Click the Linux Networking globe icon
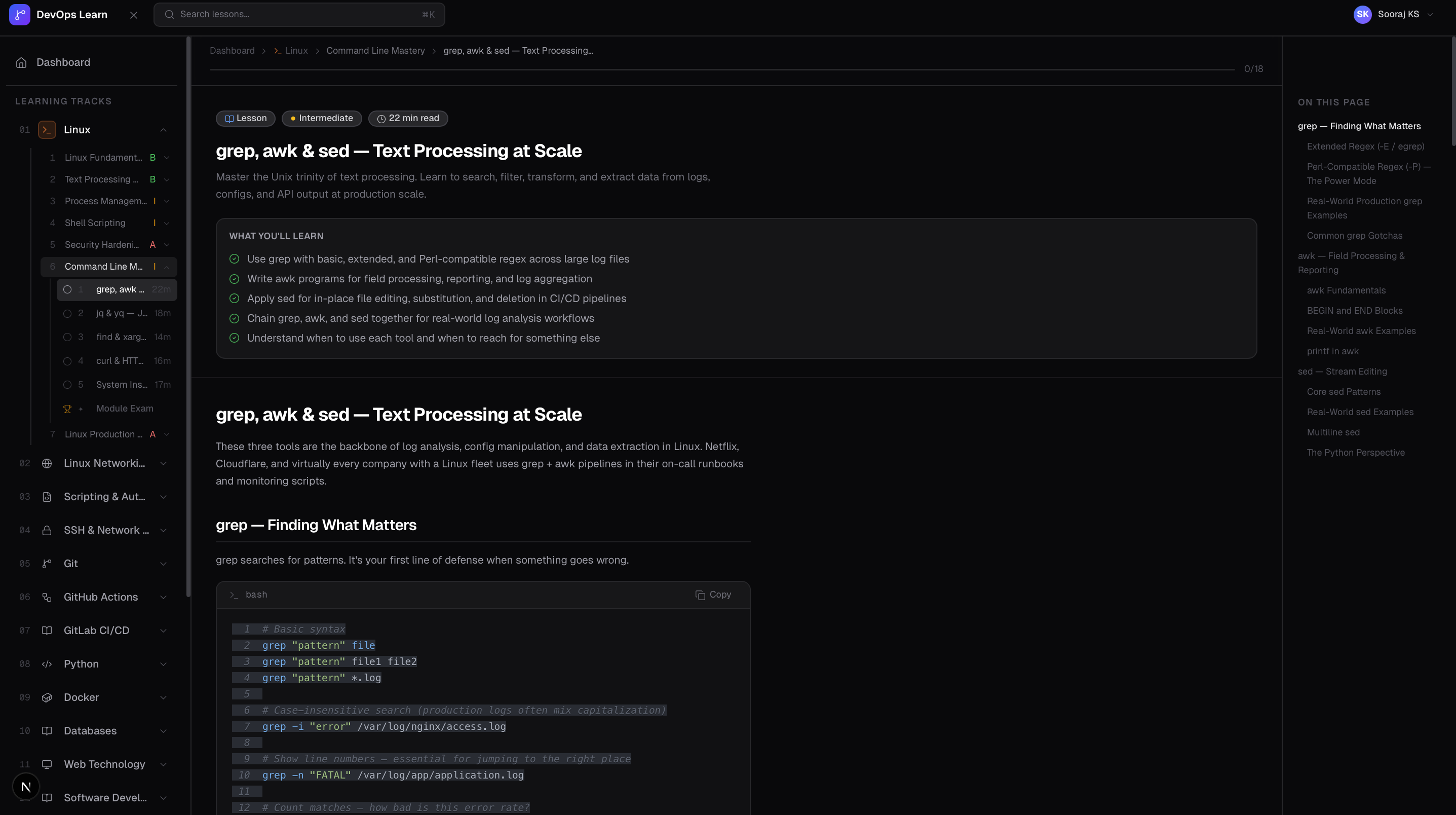 point(47,464)
